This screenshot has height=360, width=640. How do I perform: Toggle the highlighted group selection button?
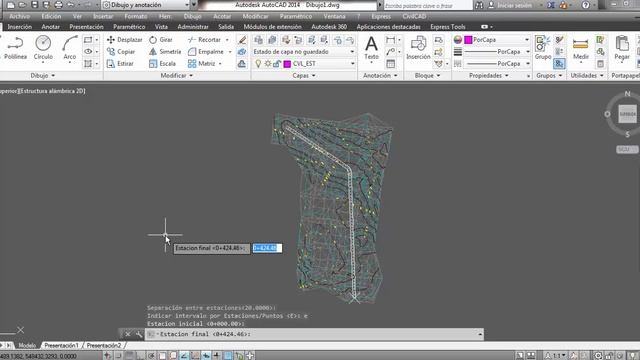pos(559,64)
